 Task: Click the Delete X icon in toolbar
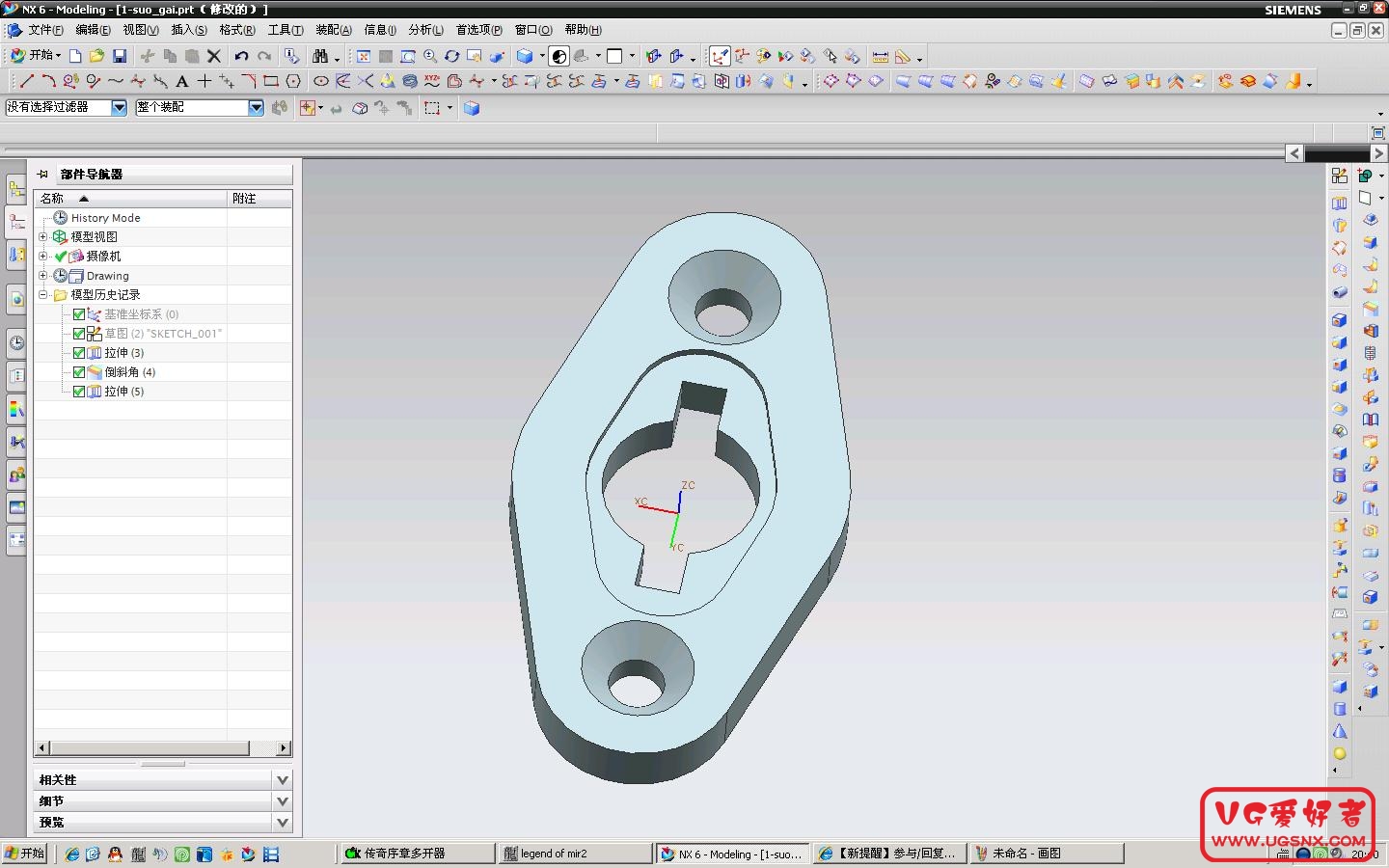pos(214,56)
